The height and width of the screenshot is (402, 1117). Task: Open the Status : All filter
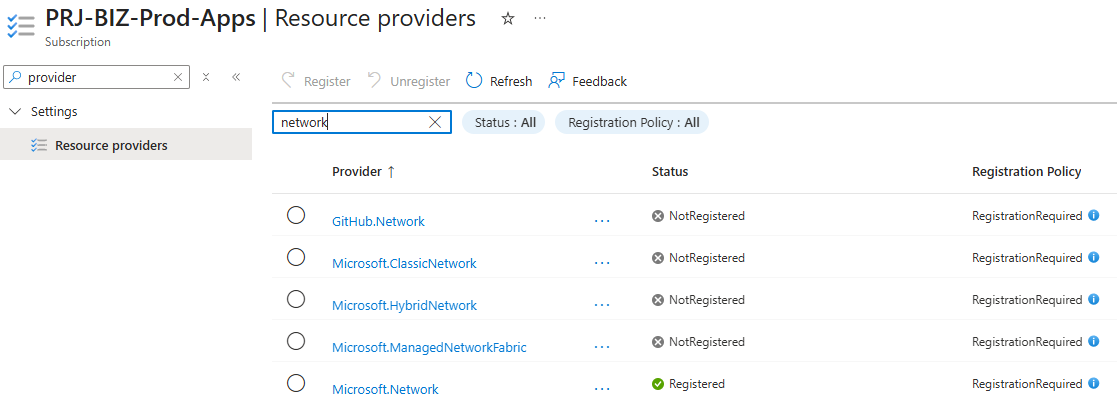tap(504, 122)
